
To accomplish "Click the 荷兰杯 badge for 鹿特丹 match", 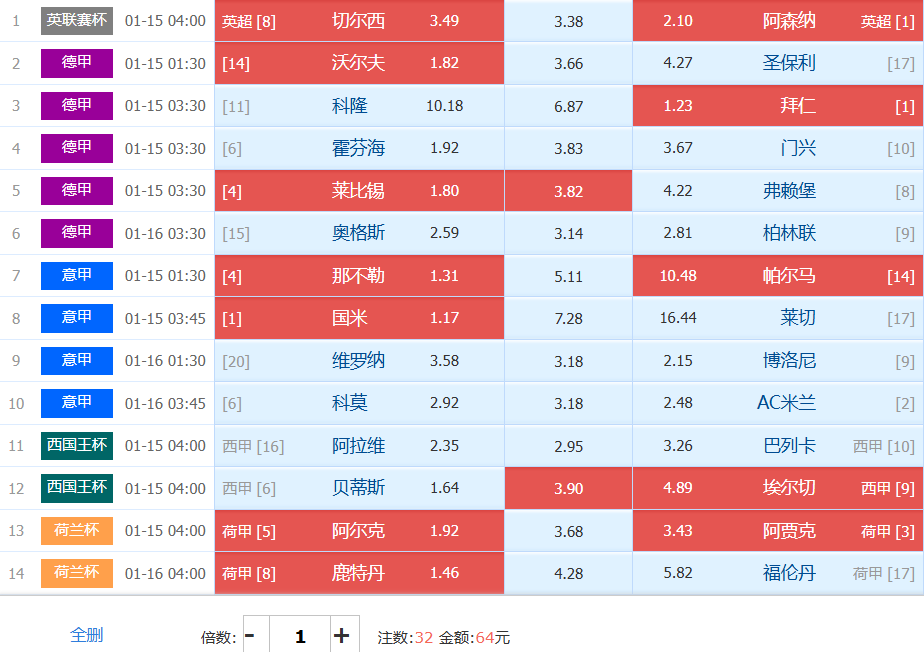I will (x=77, y=573).
